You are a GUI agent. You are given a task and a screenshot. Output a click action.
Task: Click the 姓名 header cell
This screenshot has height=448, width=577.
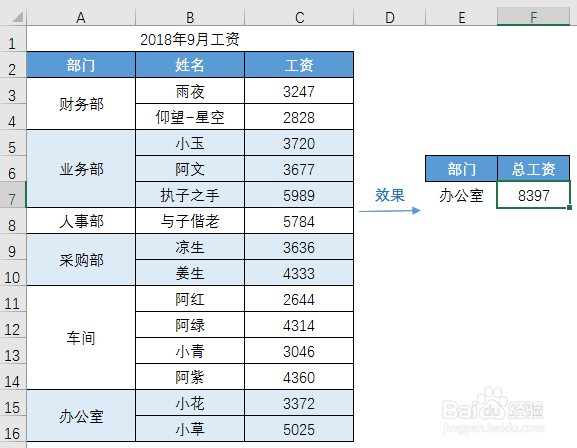click(x=190, y=65)
